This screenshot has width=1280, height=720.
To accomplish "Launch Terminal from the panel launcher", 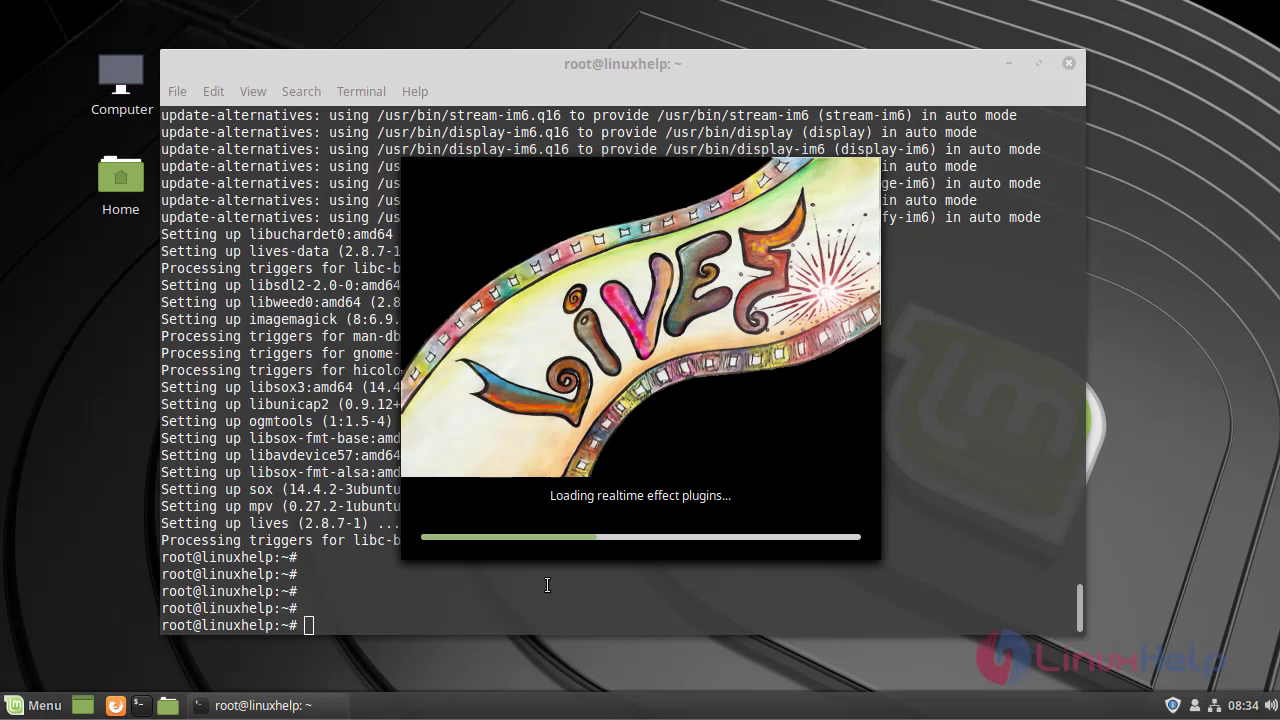I will pyautogui.click(x=140, y=705).
